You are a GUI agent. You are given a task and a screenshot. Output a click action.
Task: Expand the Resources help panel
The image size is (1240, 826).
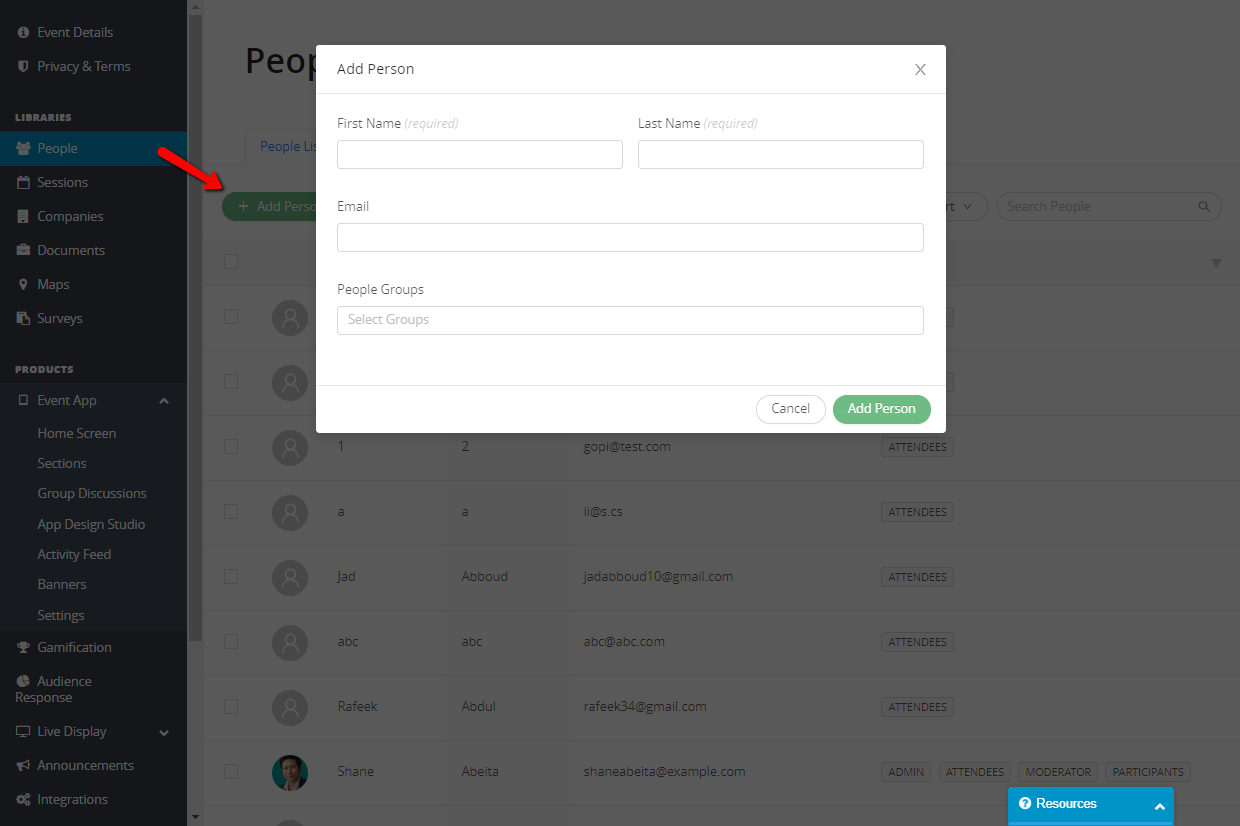tap(1090, 804)
